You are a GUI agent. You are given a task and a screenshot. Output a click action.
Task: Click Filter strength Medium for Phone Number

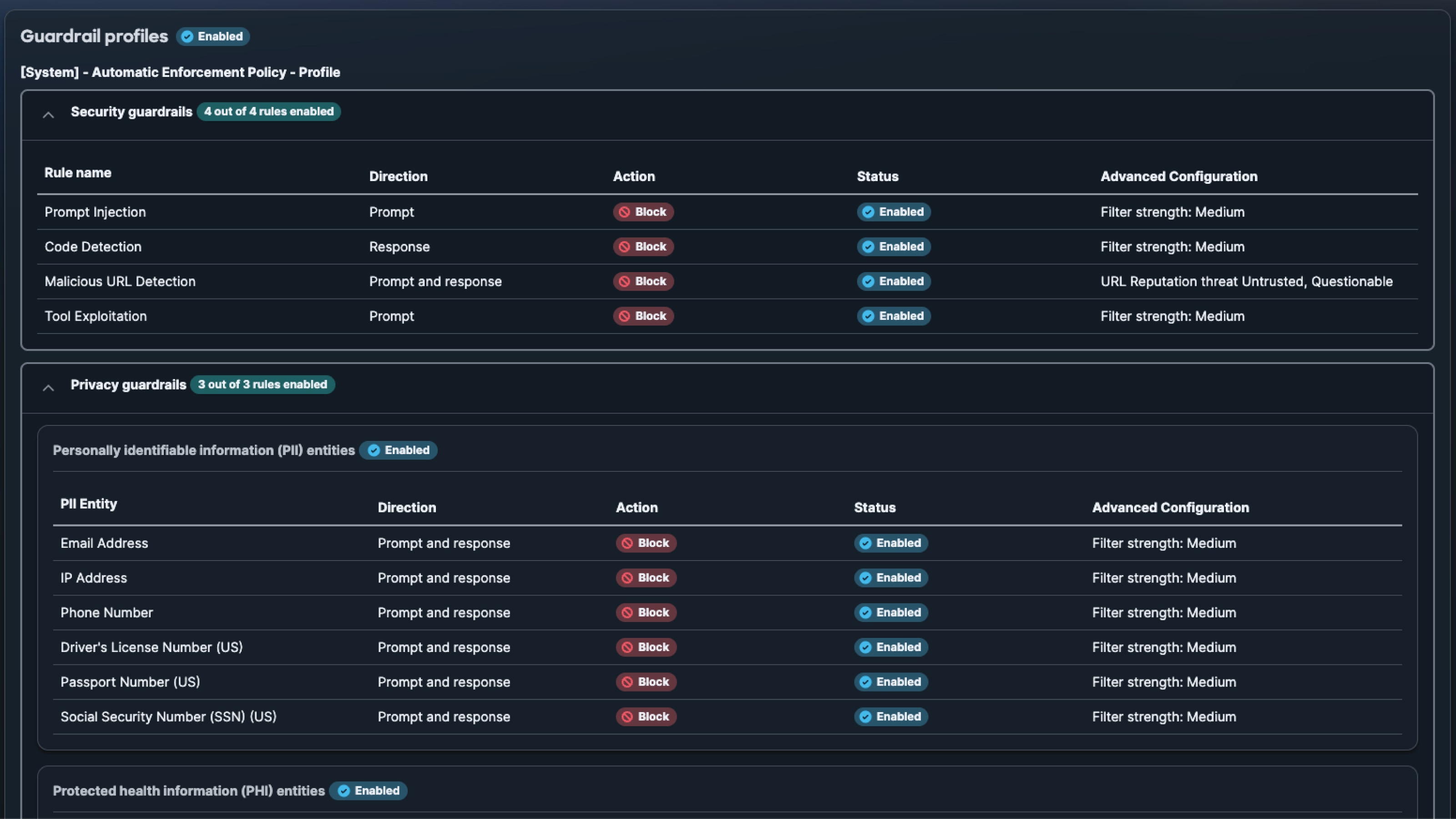point(1164,613)
